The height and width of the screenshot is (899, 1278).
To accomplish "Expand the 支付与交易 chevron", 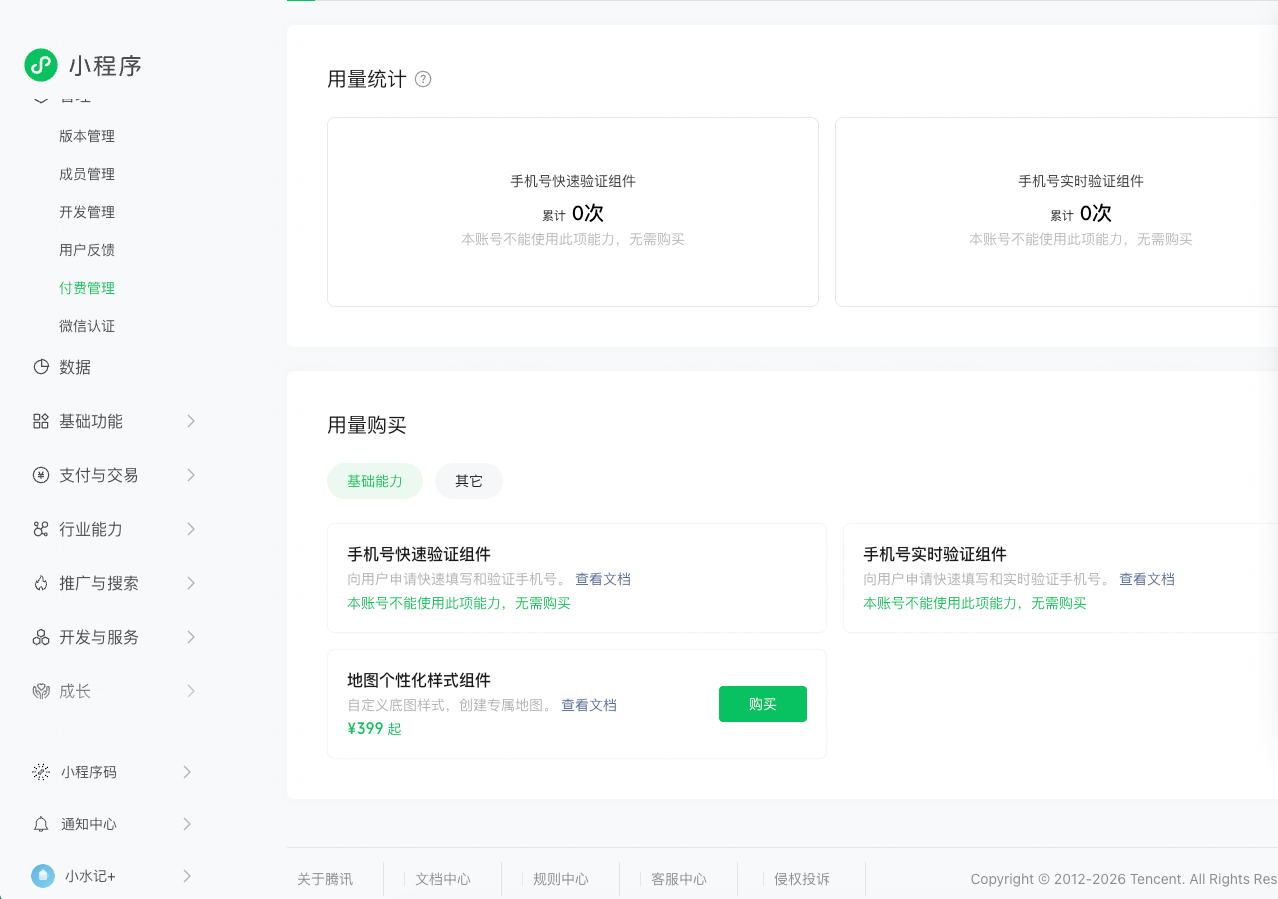I will (190, 475).
